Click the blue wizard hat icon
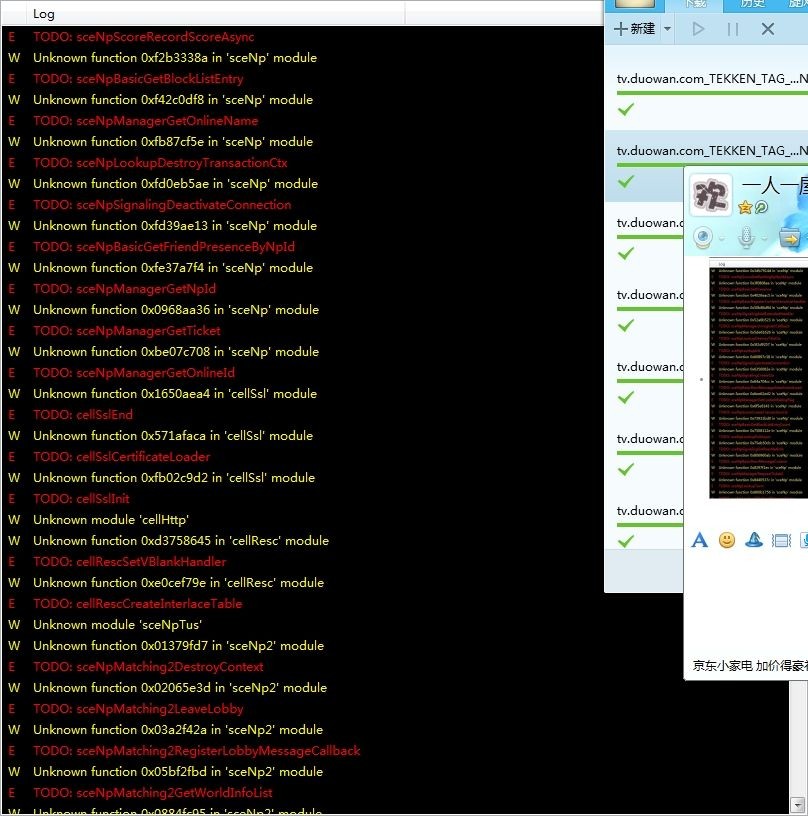The image size is (808, 816). pos(754,540)
